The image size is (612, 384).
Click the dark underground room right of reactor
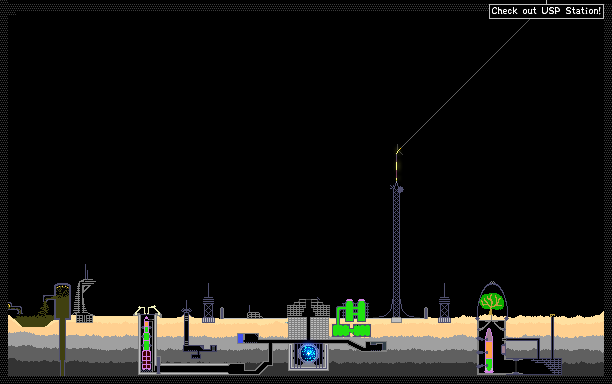click(376, 346)
